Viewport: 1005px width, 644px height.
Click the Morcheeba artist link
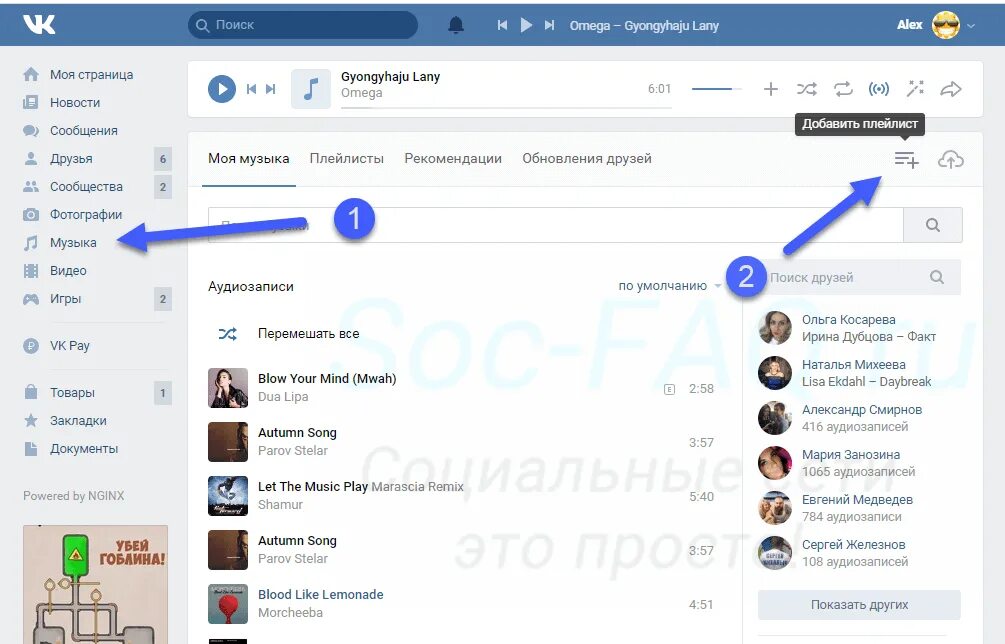point(290,613)
